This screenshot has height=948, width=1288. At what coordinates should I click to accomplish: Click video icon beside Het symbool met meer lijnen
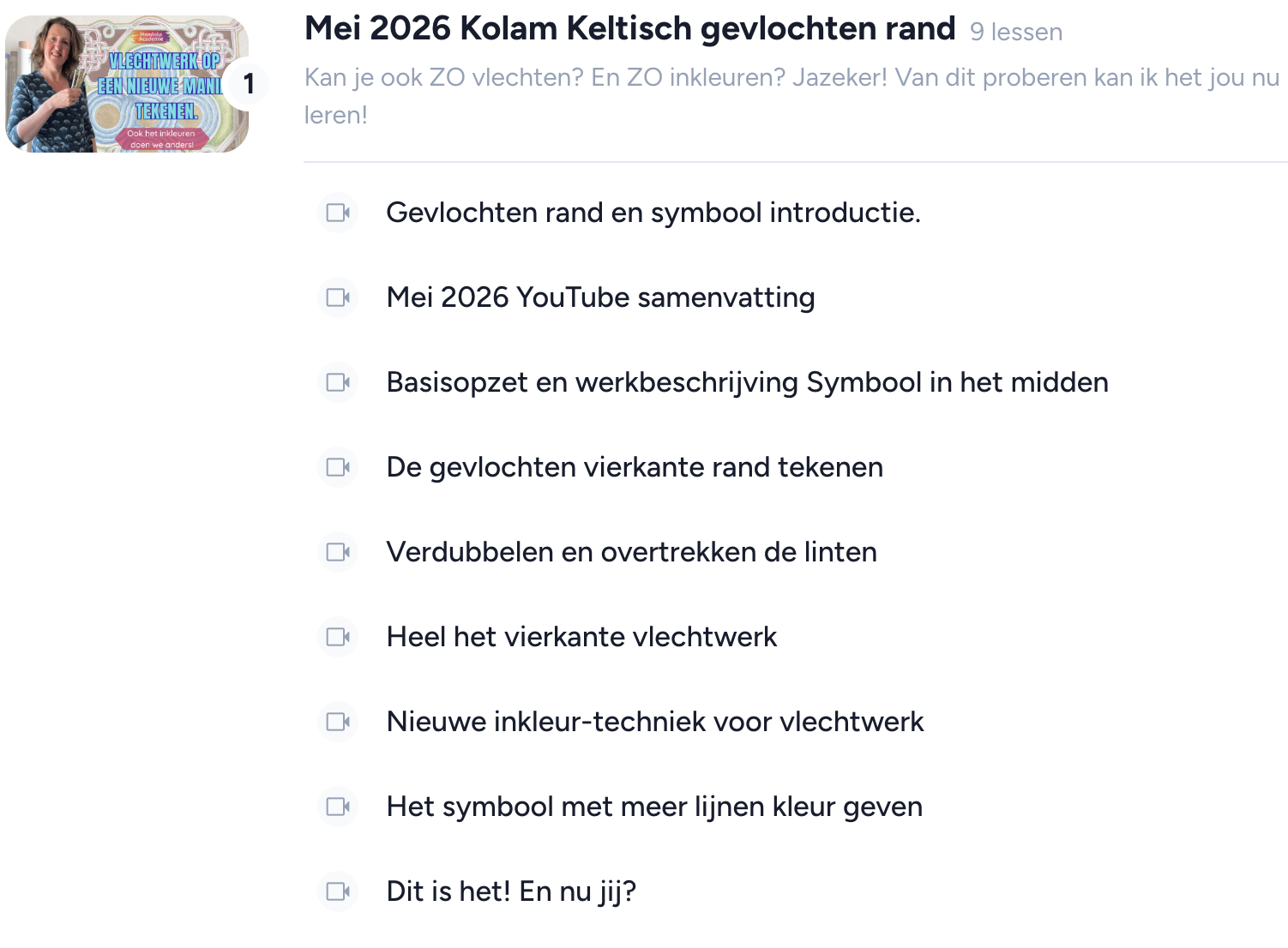click(339, 807)
